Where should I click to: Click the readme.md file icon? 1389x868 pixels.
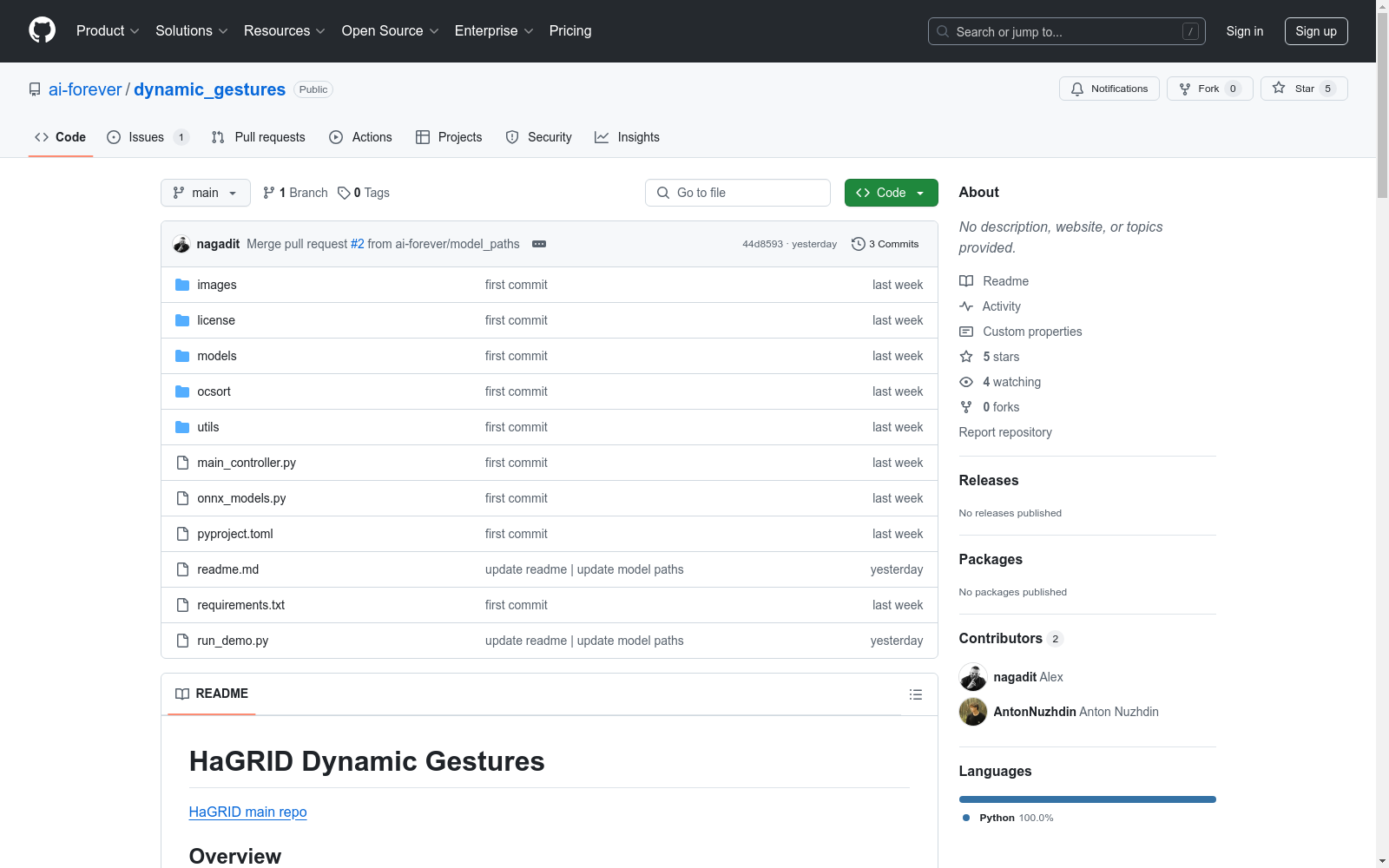(x=182, y=569)
